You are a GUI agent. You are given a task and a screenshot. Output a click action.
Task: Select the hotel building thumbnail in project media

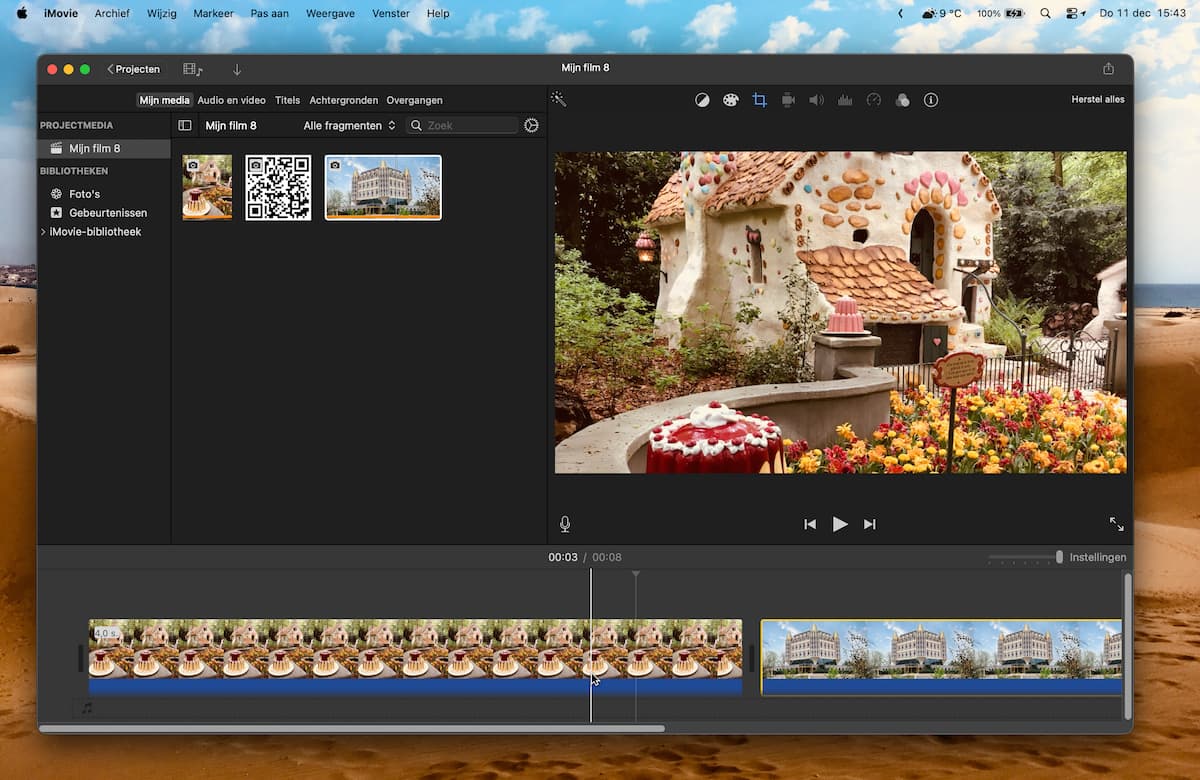coord(383,187)
